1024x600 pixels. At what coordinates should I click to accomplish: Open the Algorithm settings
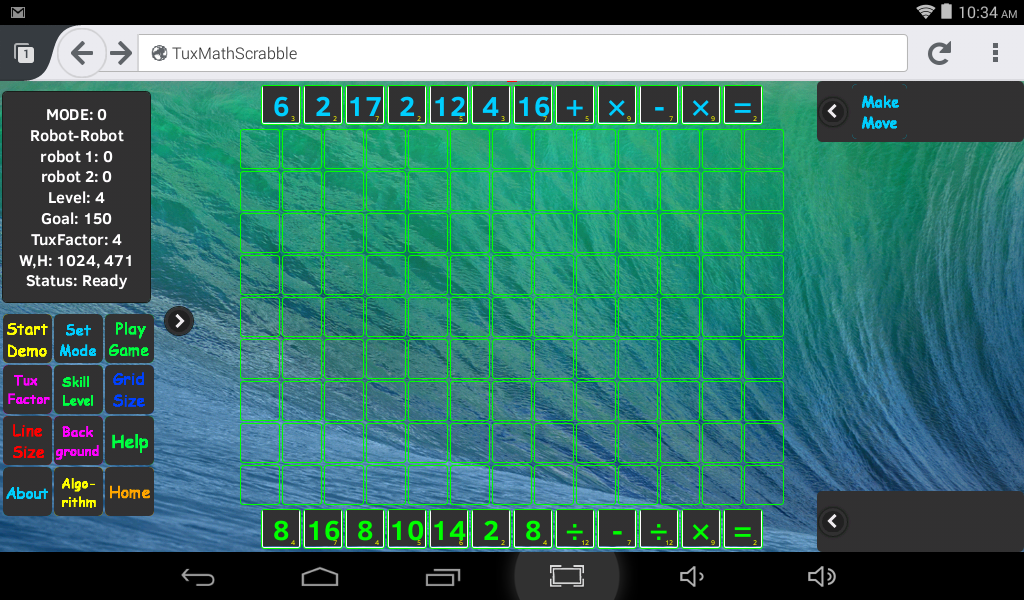(x=78, y=492)
